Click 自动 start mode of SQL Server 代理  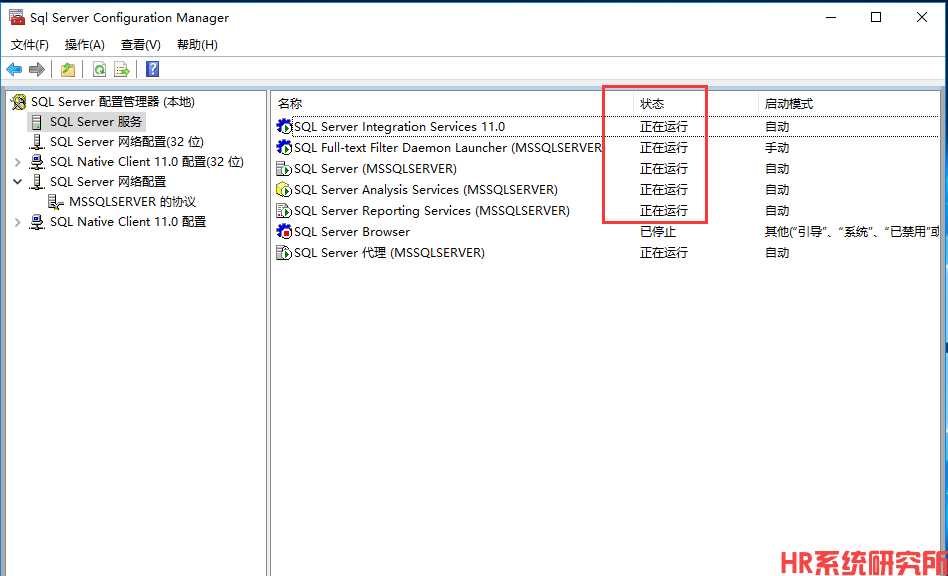(777, 253)
